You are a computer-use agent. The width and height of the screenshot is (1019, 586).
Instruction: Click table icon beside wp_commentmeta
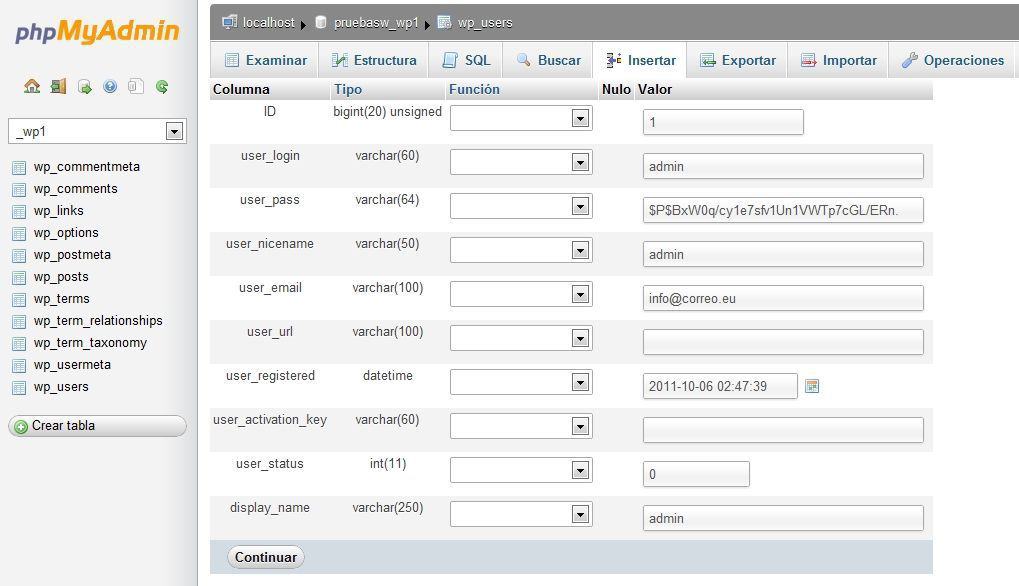[19, 168]
